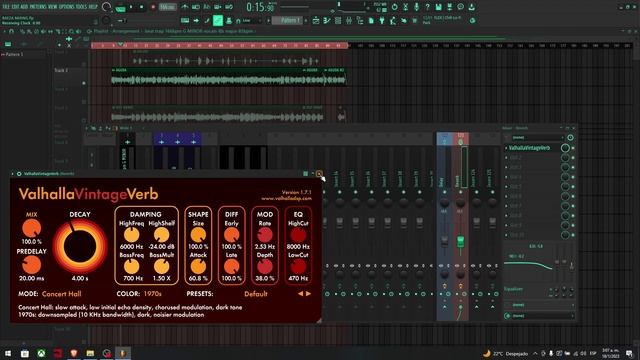Viewport: 640px width, 360px height.
Task: Select Pattern 1 in the playlist pattern list
Action: pos(14,54)
